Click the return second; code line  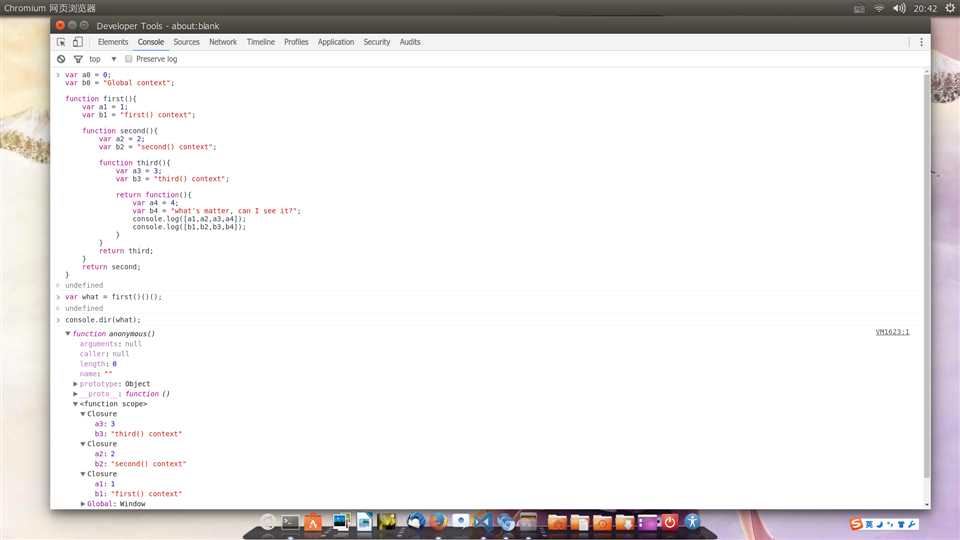pos(111,267)
